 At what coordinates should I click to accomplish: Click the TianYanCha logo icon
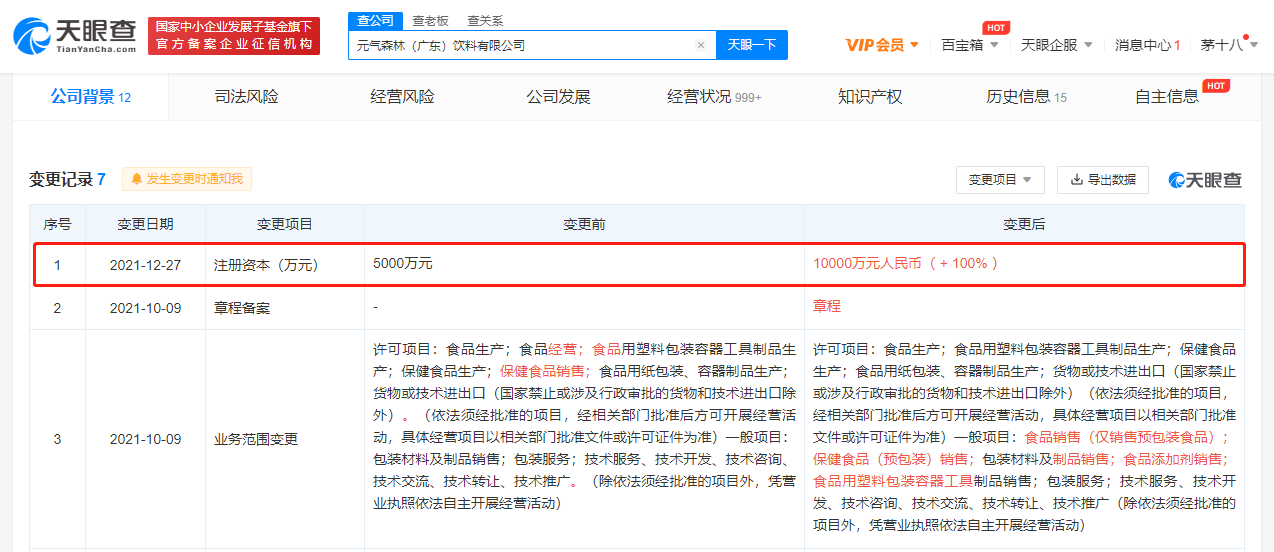[x=32, y=36]
